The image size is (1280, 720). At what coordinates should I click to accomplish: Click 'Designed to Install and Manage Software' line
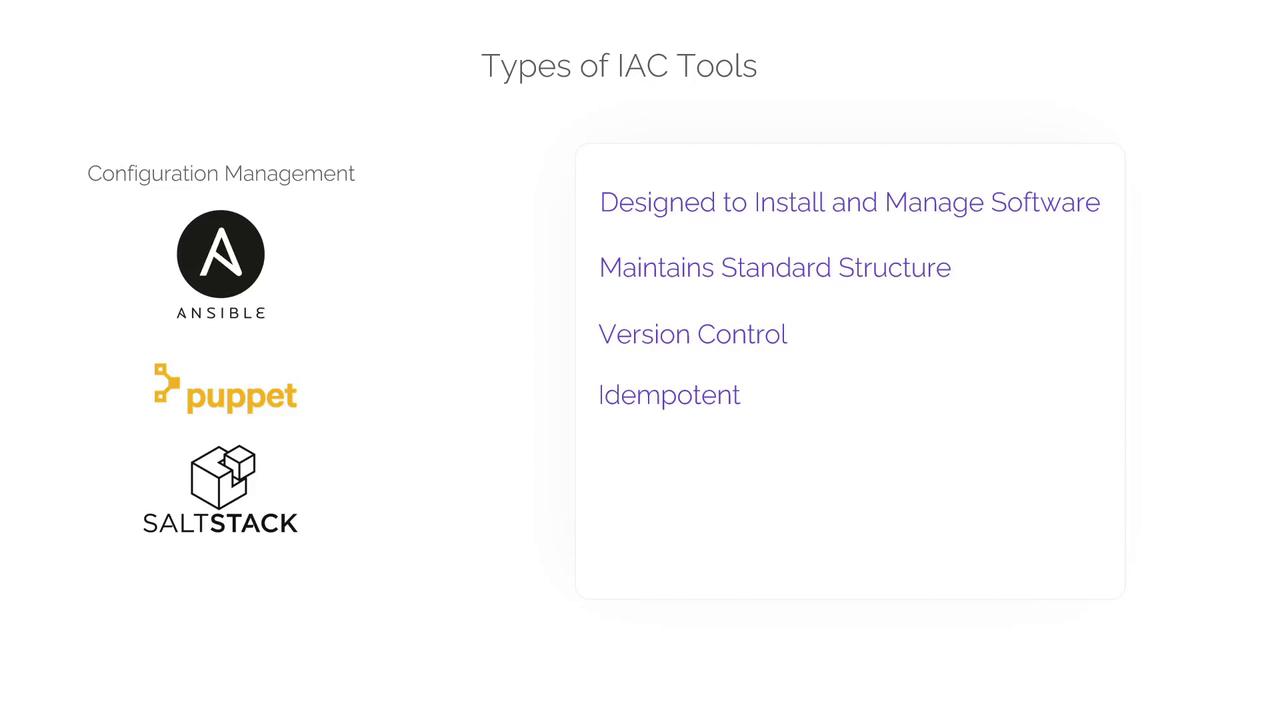(849, 202)
